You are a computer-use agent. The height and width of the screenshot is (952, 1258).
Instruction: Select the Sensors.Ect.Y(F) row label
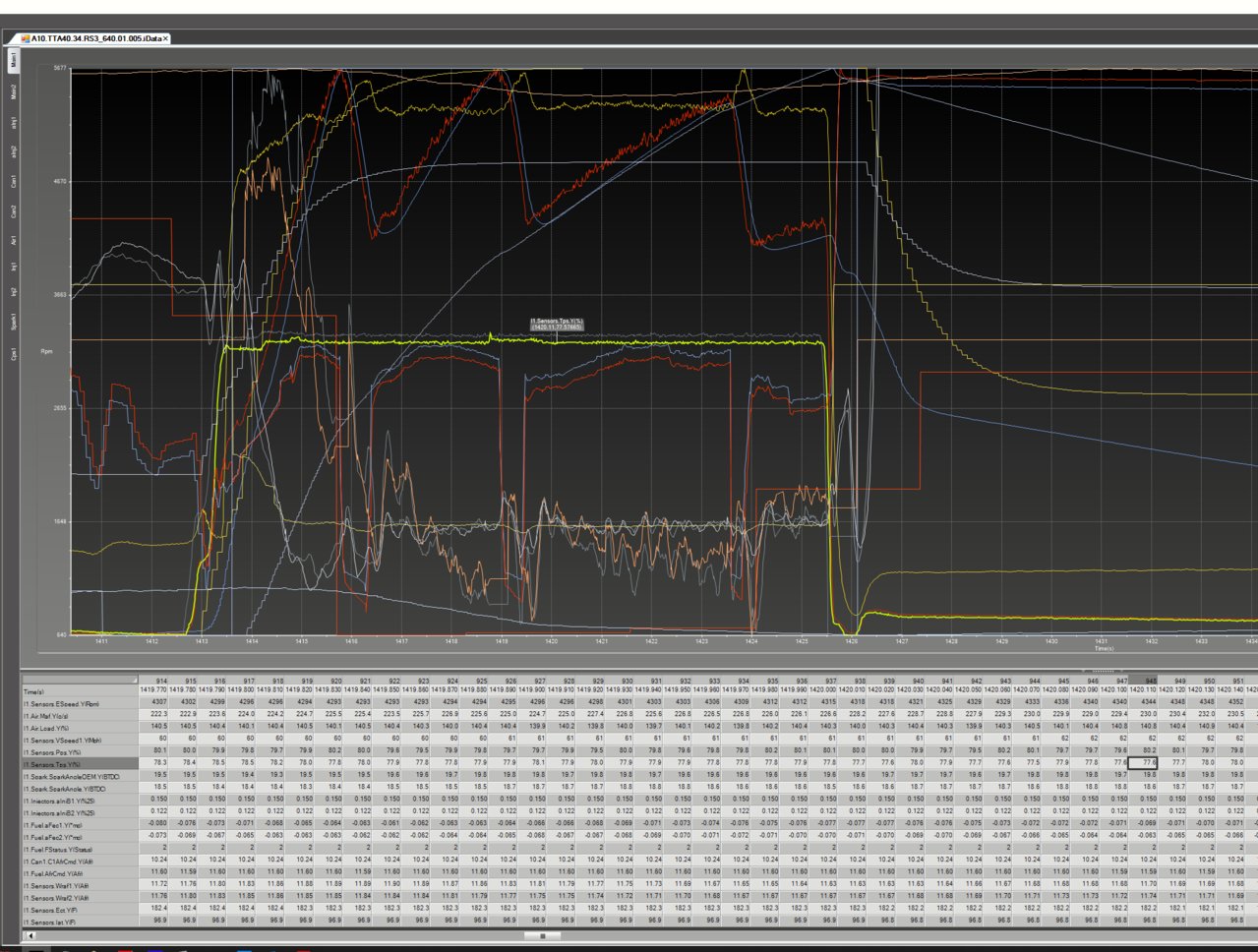pyautogui.click(x=80, y=910)
